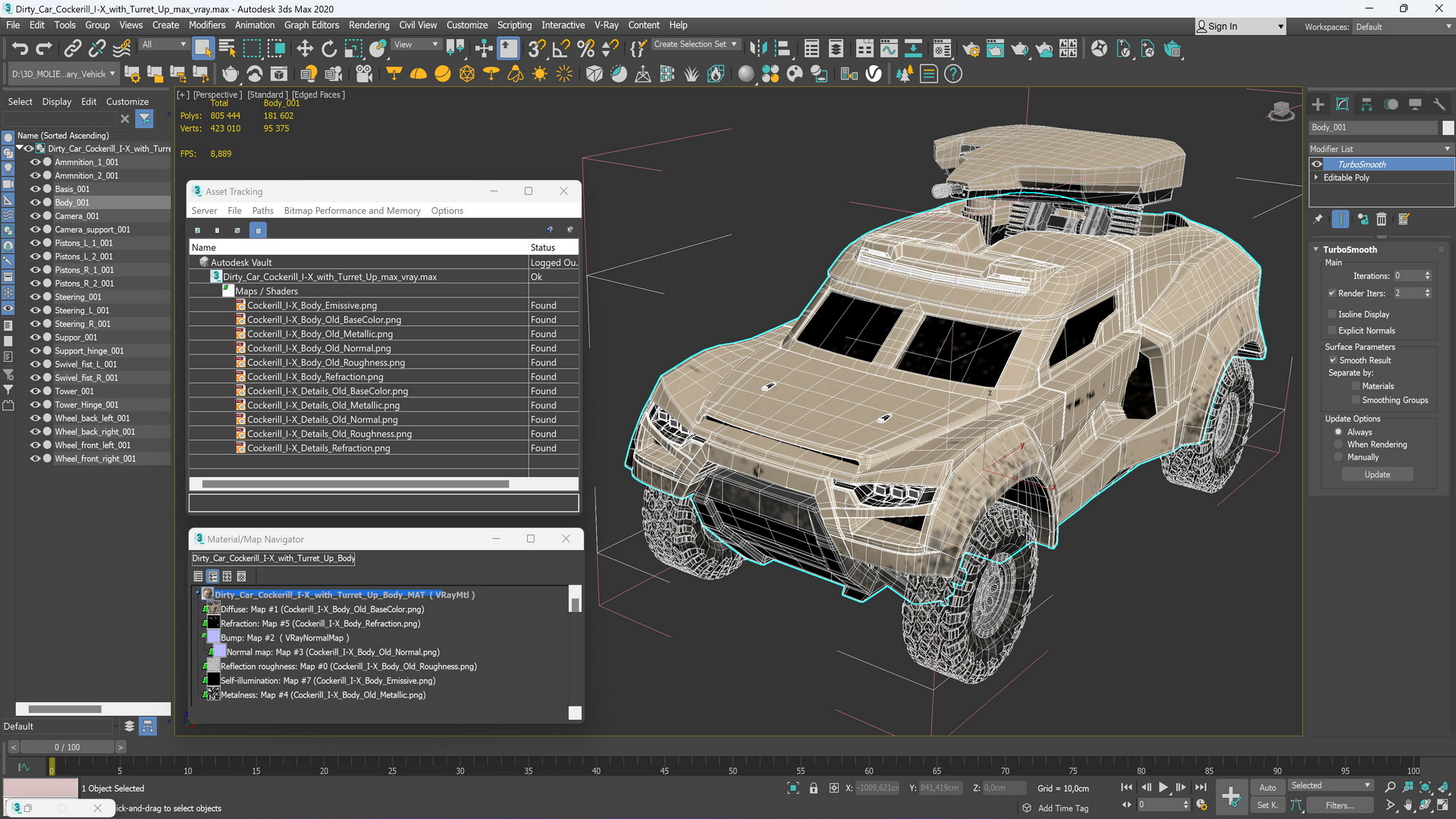This screenshot has height=819, width=1456.
Task: Choose the Select and Rotate tool
Action: [329, 49]
